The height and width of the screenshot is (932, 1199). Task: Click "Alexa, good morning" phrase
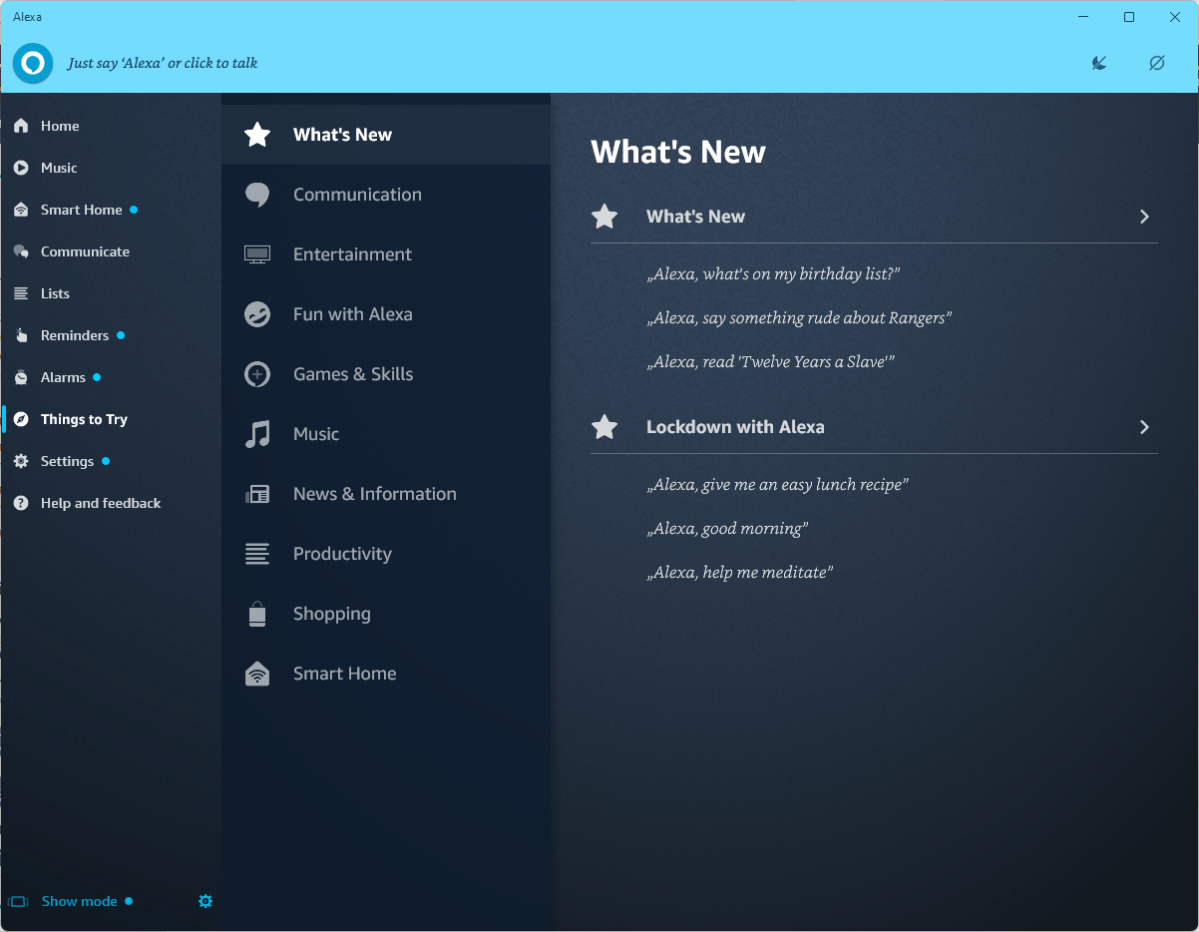point(727,529)
